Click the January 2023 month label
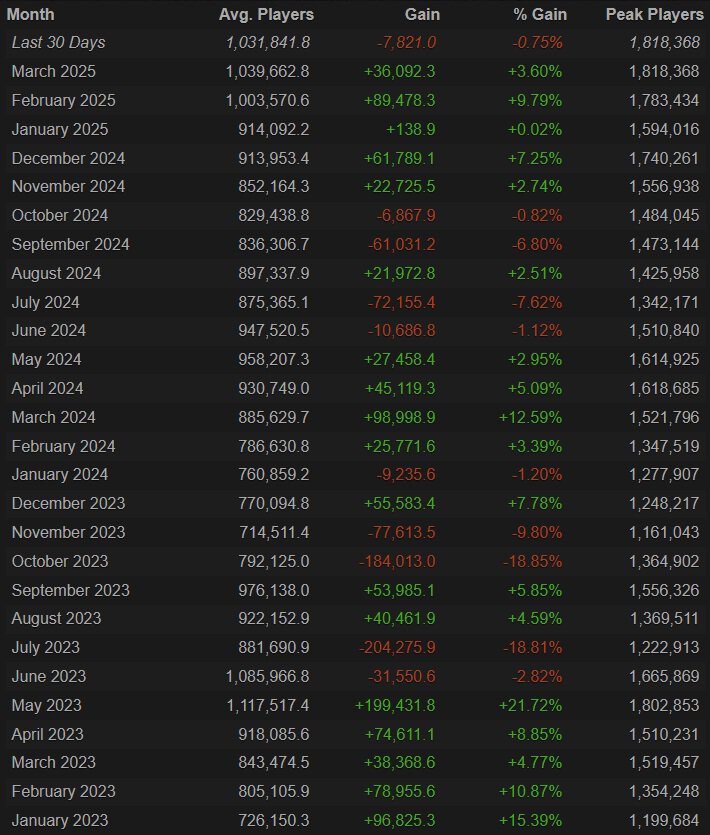 [60, 820]
